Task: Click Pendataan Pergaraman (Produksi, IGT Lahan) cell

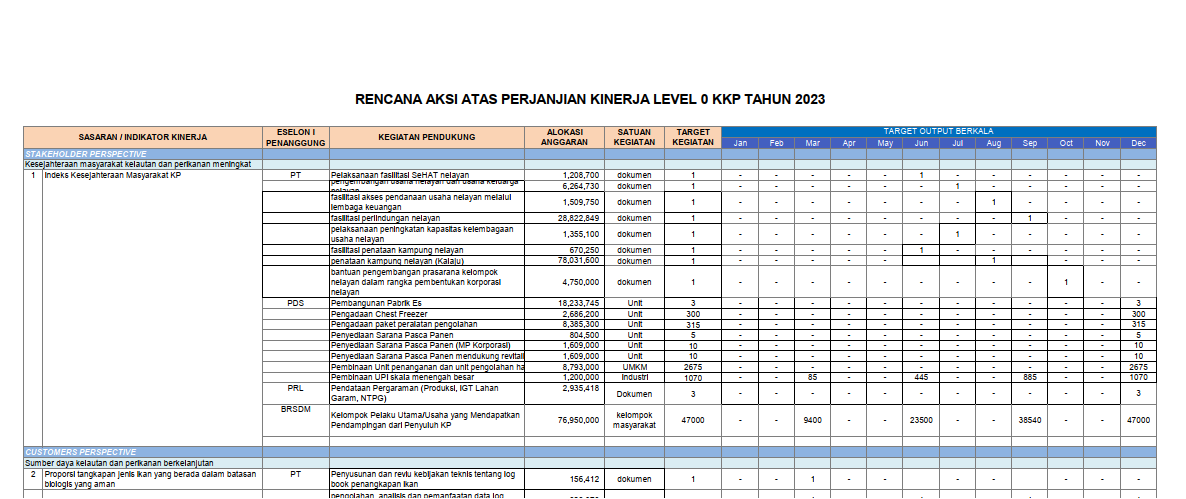Action: tap(427, 393)
